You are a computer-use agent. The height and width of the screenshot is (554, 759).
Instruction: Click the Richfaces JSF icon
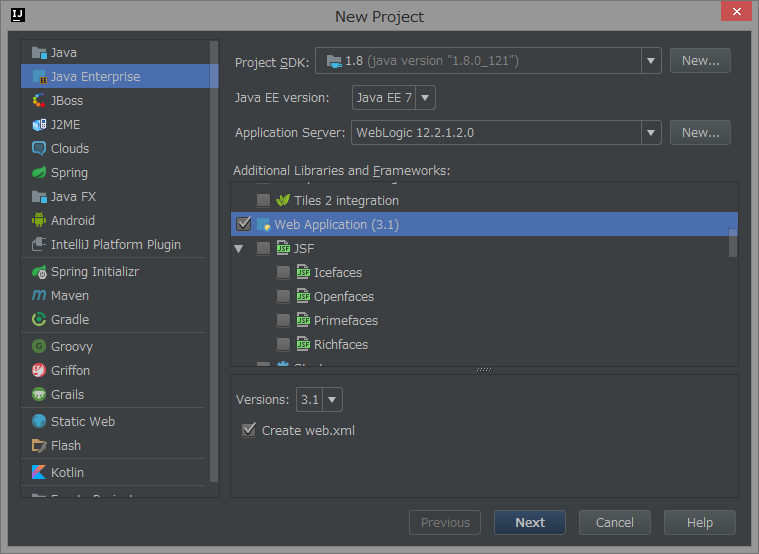[x=303, y=344]
